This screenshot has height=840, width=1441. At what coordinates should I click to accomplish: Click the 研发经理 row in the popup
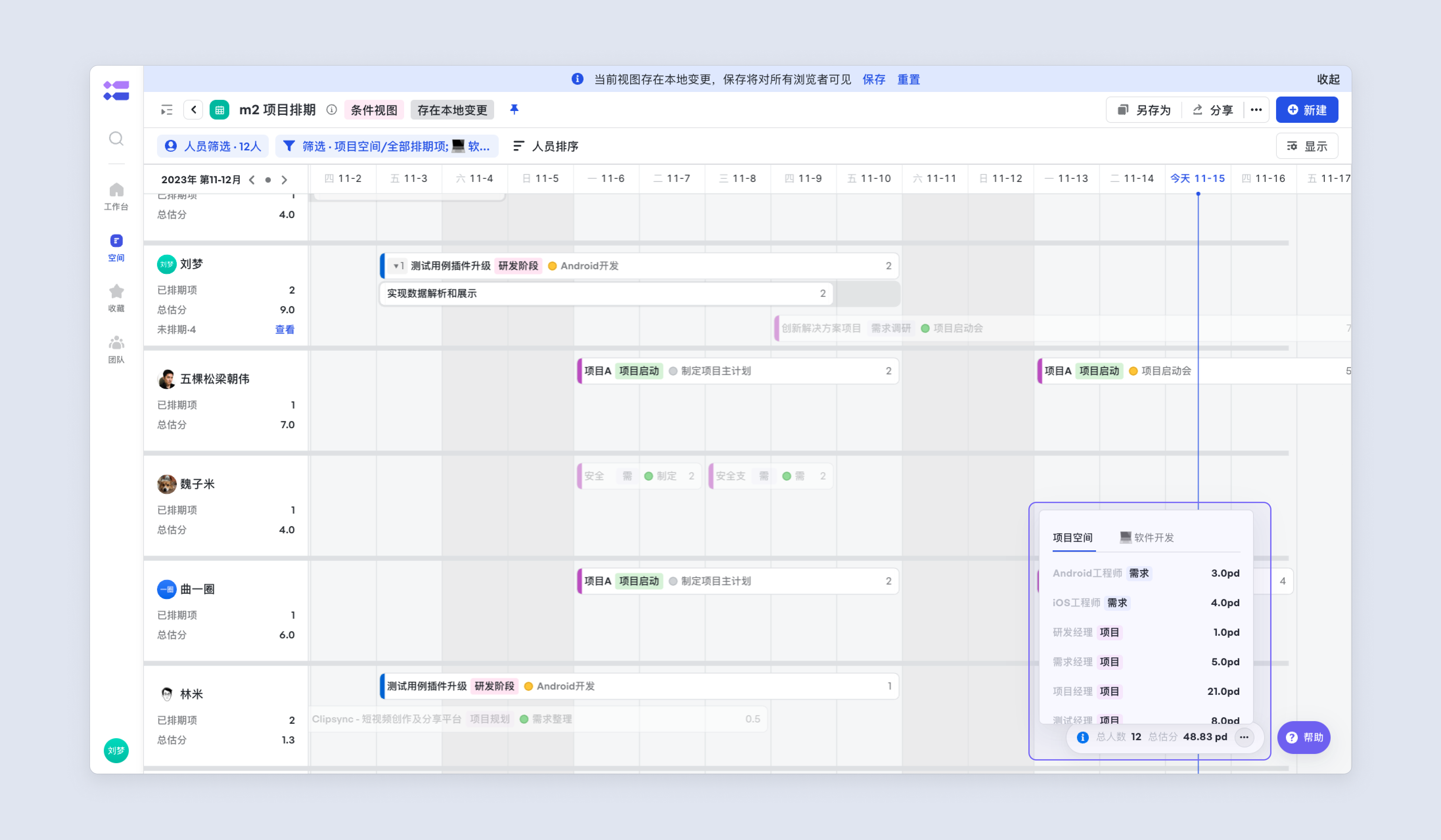point(1146,632)
